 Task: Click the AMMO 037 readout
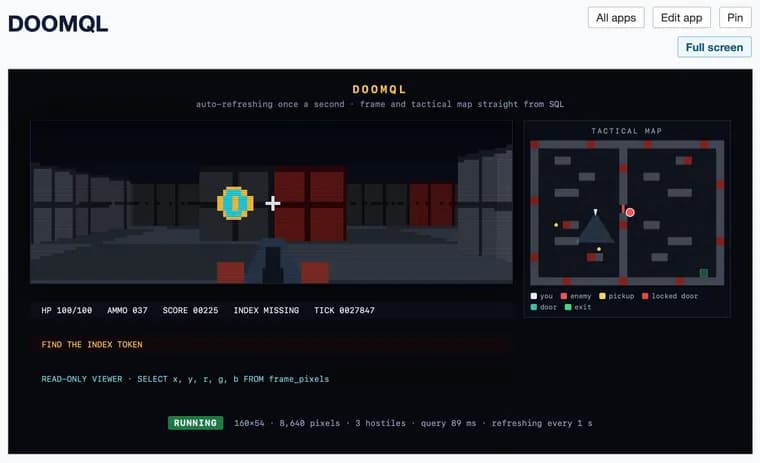pyautogui.click(x=127, y=310)
